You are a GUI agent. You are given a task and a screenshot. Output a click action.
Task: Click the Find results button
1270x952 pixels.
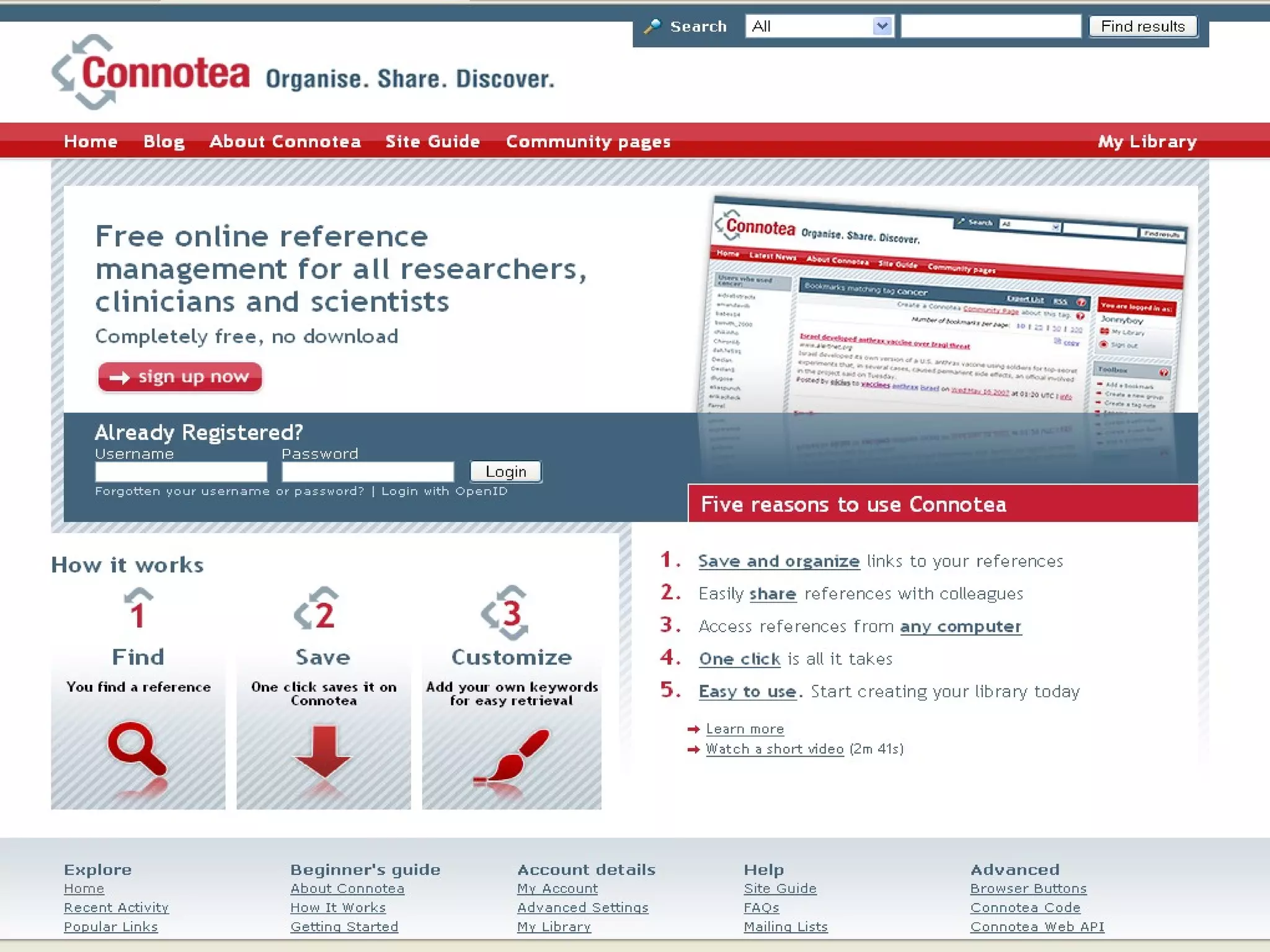(1142, 27)
